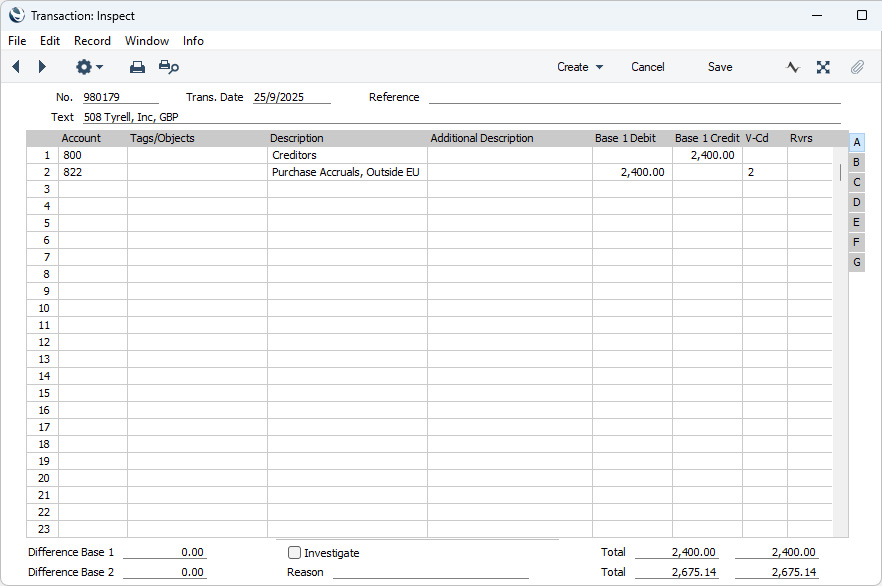Open the Window menu

pos(147,40)
